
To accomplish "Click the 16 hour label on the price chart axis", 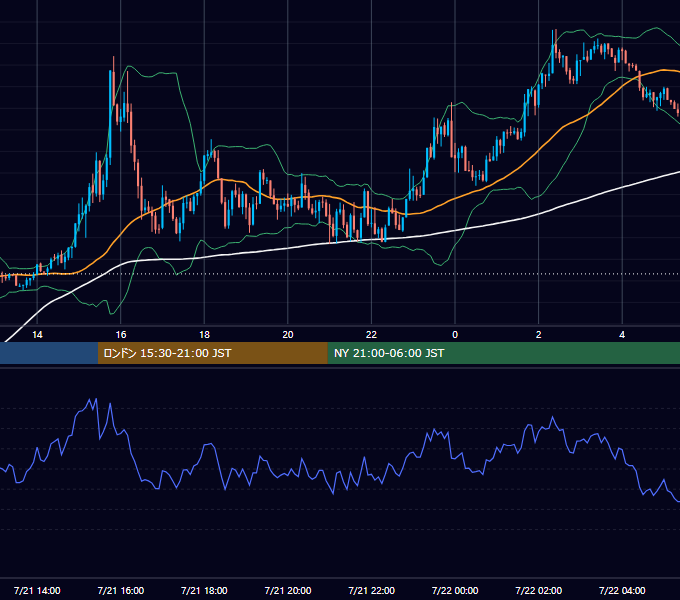I will pos(121,335).
